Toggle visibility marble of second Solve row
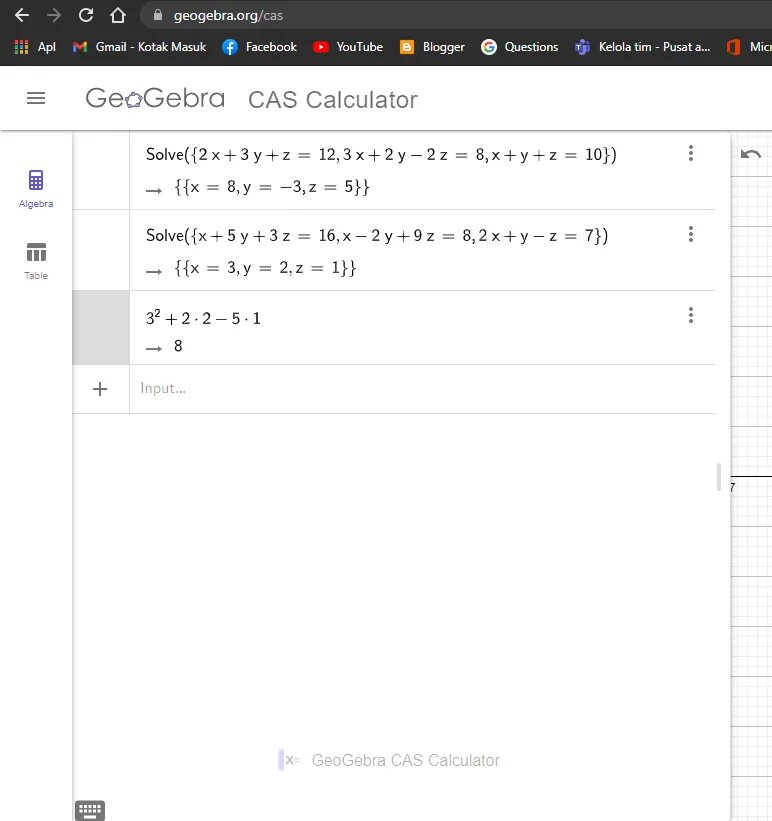 (101, 250)
